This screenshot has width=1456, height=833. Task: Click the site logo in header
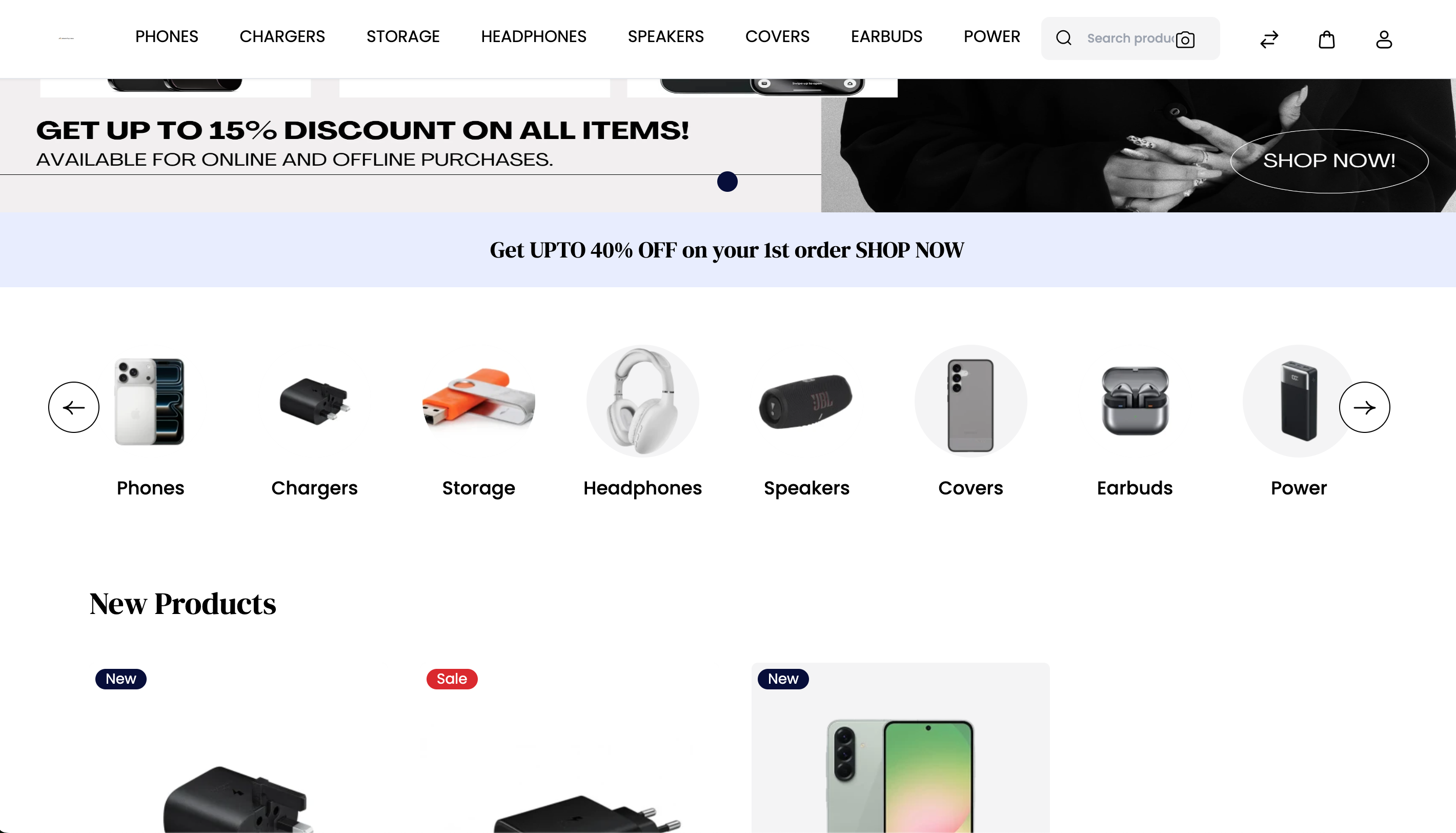click(x=66, y=38)
